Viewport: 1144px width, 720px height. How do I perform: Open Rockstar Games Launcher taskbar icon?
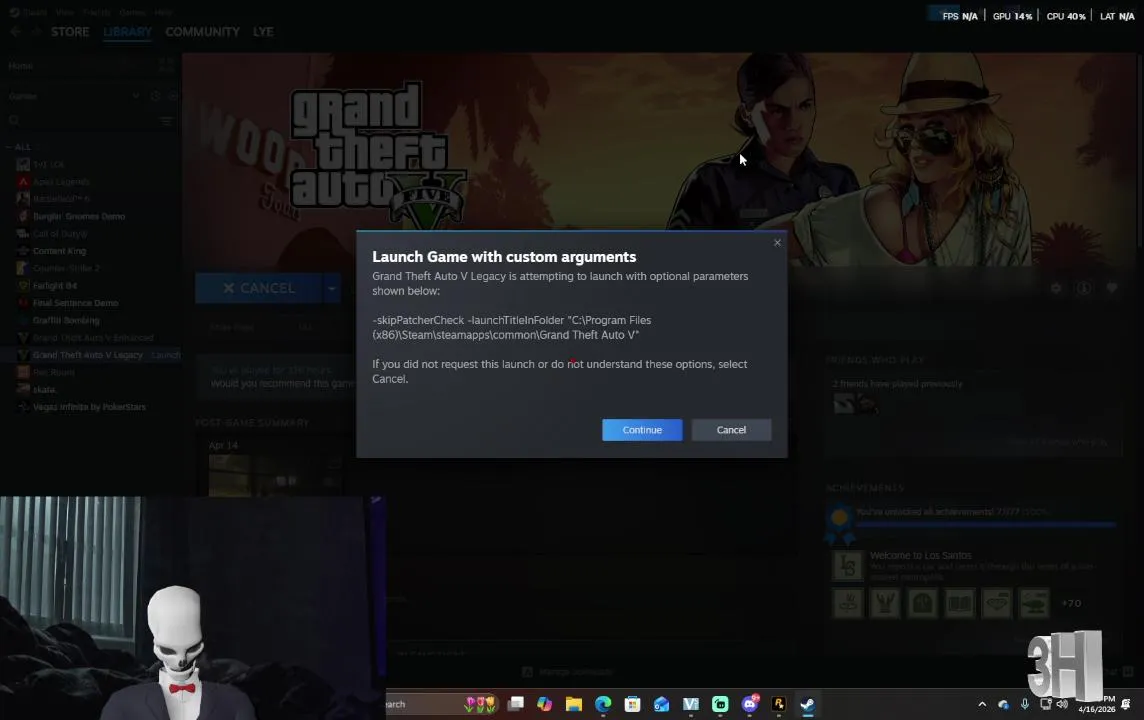[x=778, y=704]
